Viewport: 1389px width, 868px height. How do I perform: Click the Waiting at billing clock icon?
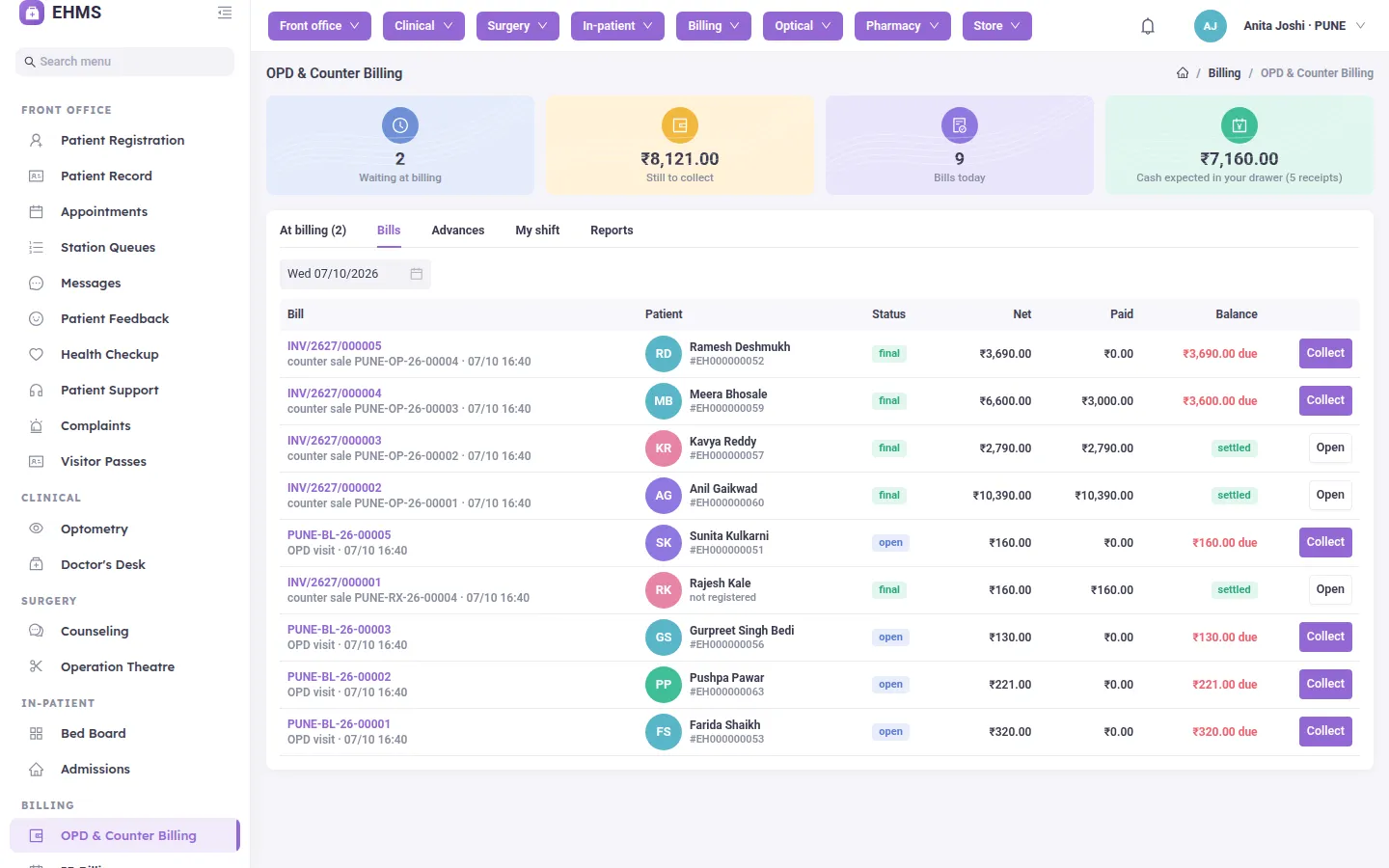click(x=400, y=125)
